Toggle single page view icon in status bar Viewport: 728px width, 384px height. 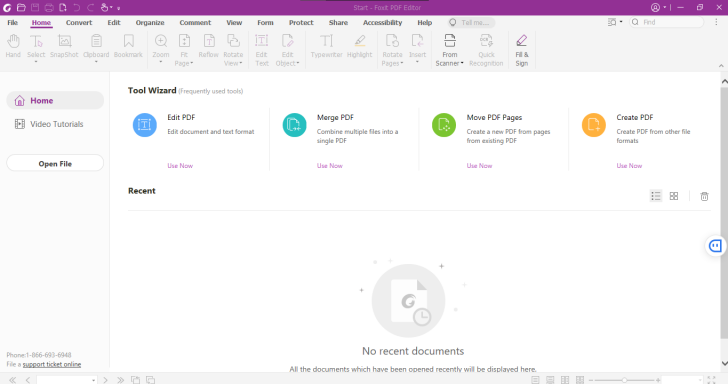[535, 380]
